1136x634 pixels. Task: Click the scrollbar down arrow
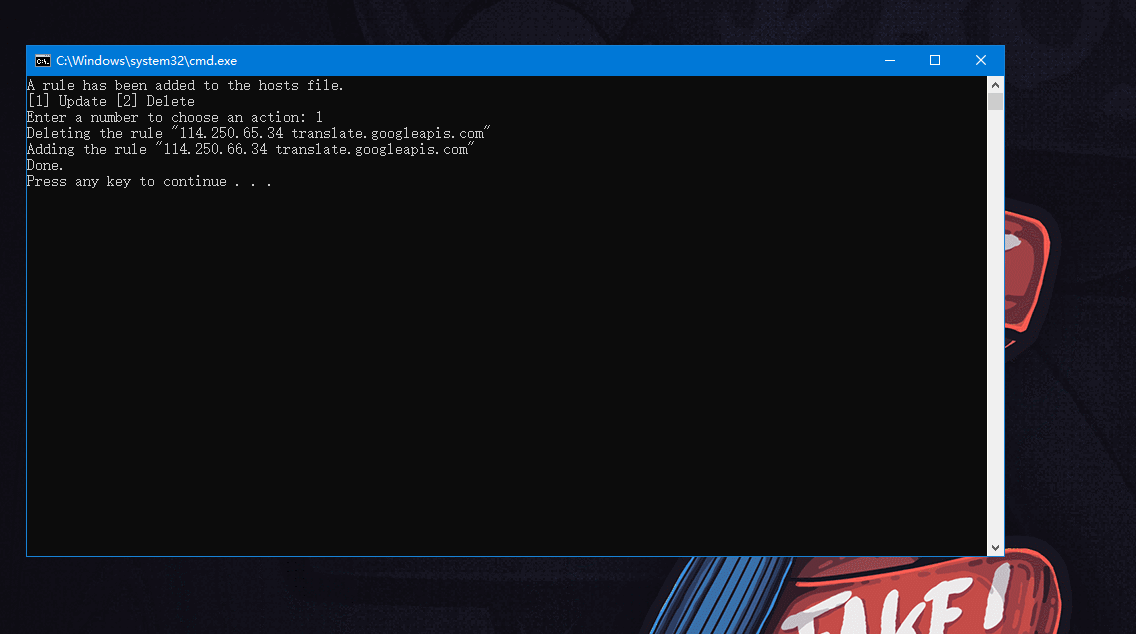(x=995, y=548)
